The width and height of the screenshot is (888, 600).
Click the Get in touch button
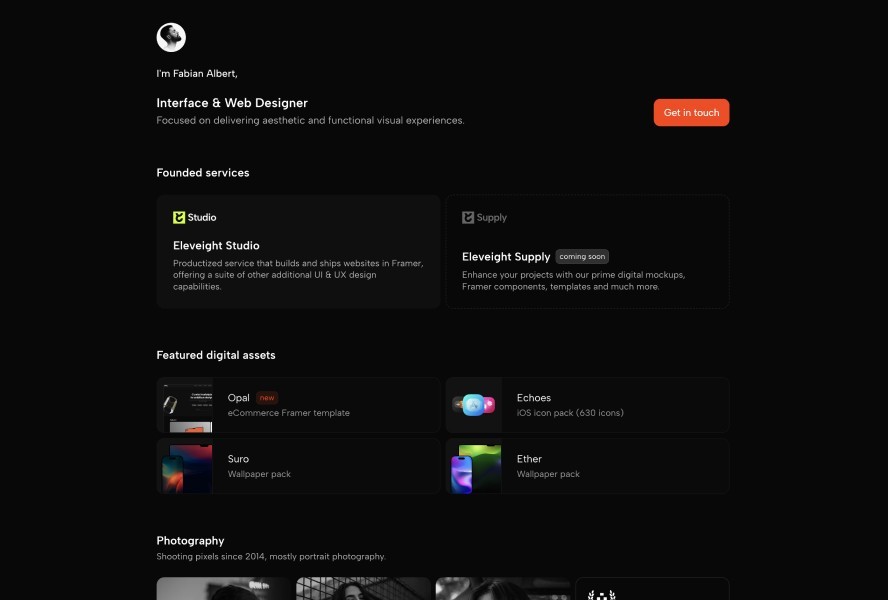[x=691, y=113]
